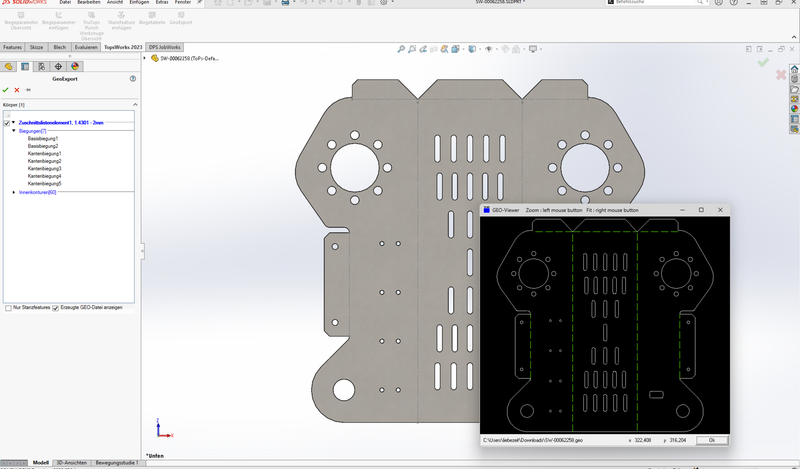Expand SW-00062258 flyout tree arrow
800x469 pixels.
(x=145, y=58)
